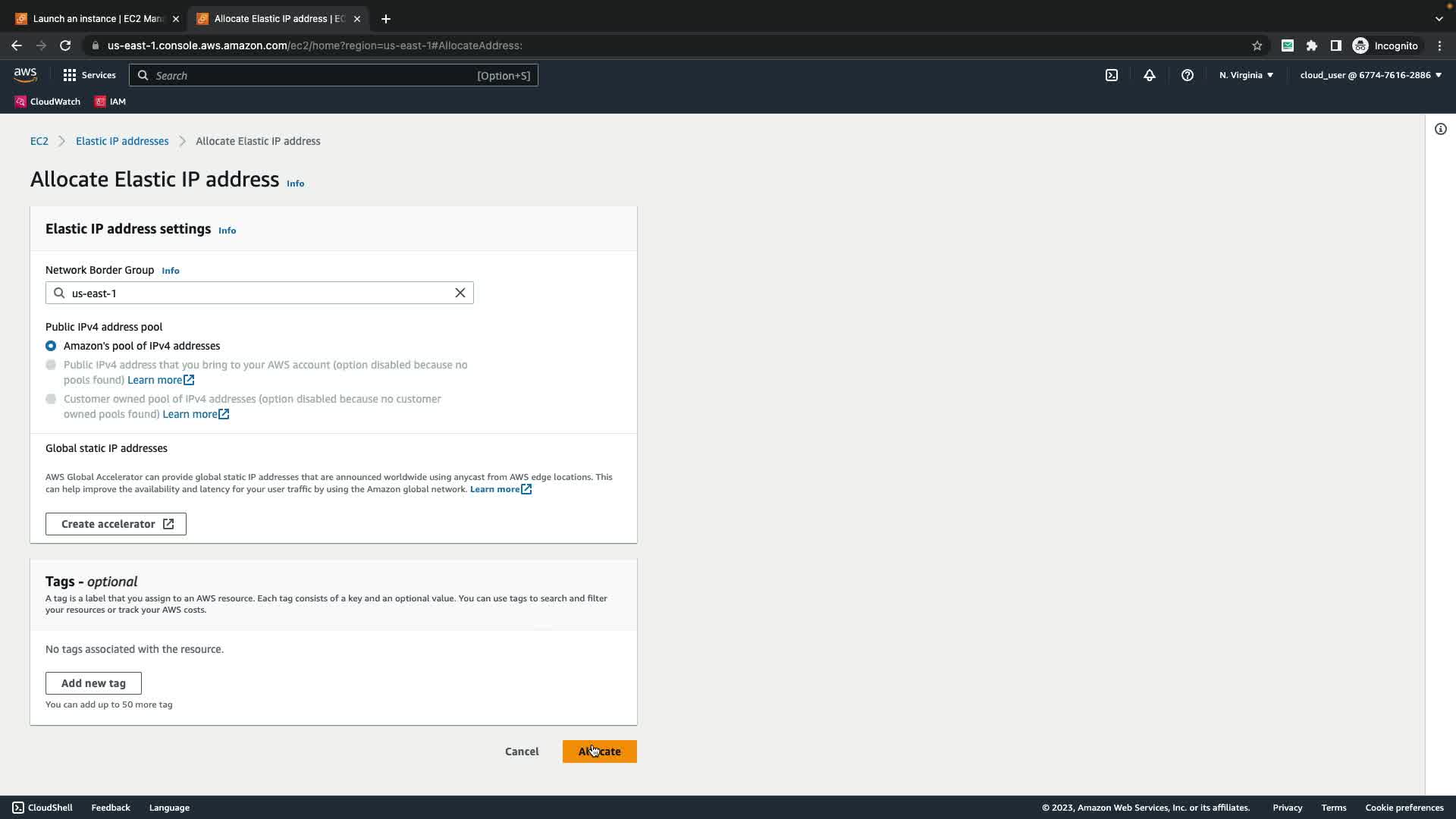The width and height of the screenshot is (1456, 819).
Task: Select Public IPv4 address you bring option
Action: pyautogui.click(x=51, y=365)
